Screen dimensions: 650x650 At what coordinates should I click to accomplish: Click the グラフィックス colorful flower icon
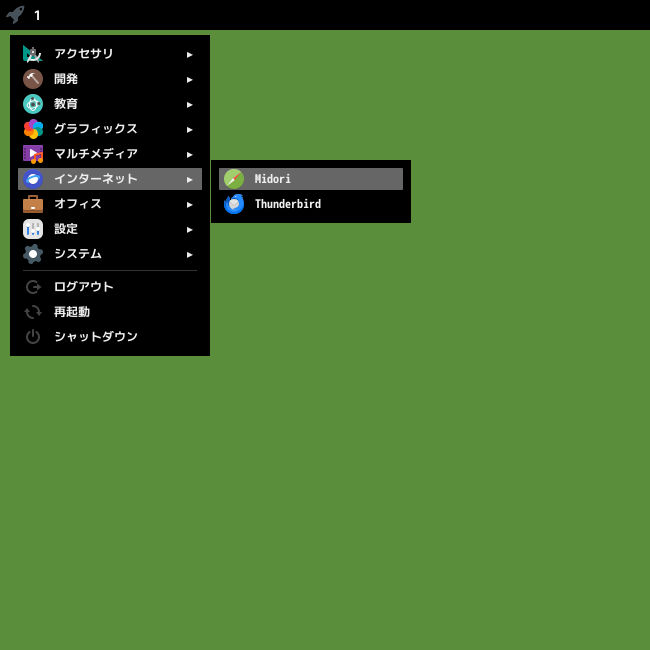[x=33, y=129]
